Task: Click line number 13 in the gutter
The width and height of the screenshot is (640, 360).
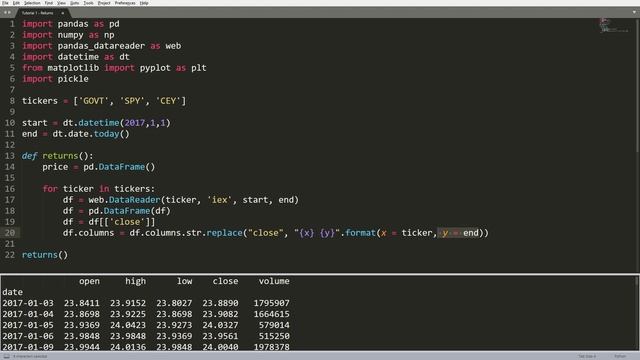Action: [10, 156]
